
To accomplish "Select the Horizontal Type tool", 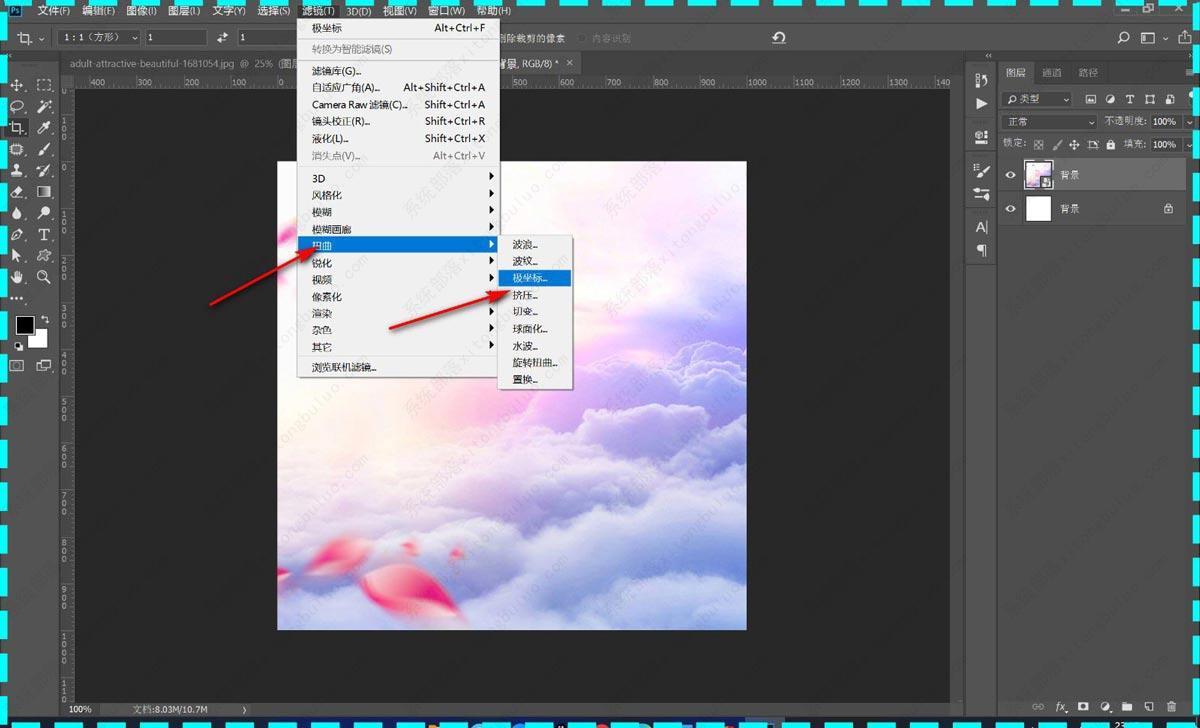I will coord(44,235).
